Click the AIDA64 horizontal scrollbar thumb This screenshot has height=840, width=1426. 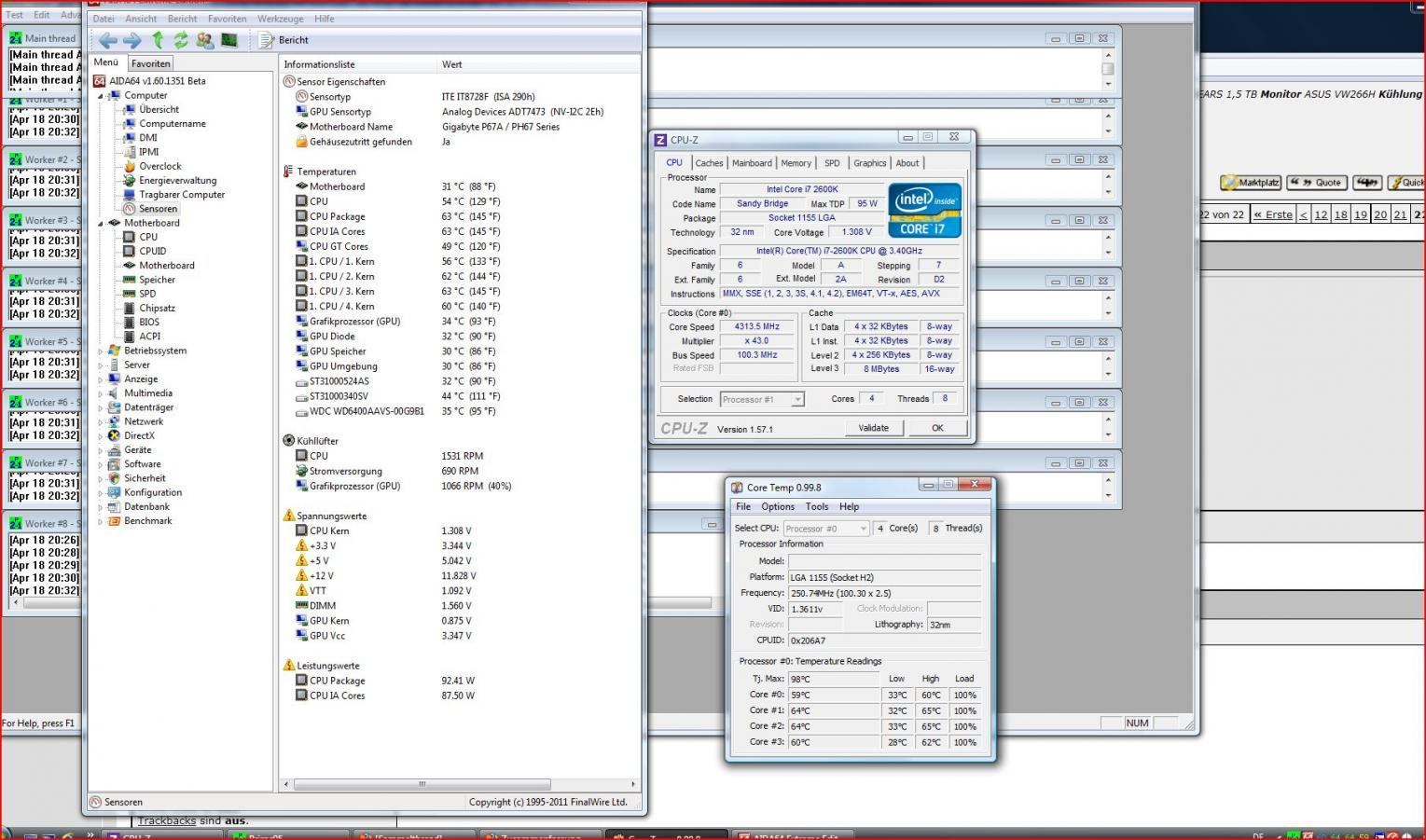click(422, 784)
